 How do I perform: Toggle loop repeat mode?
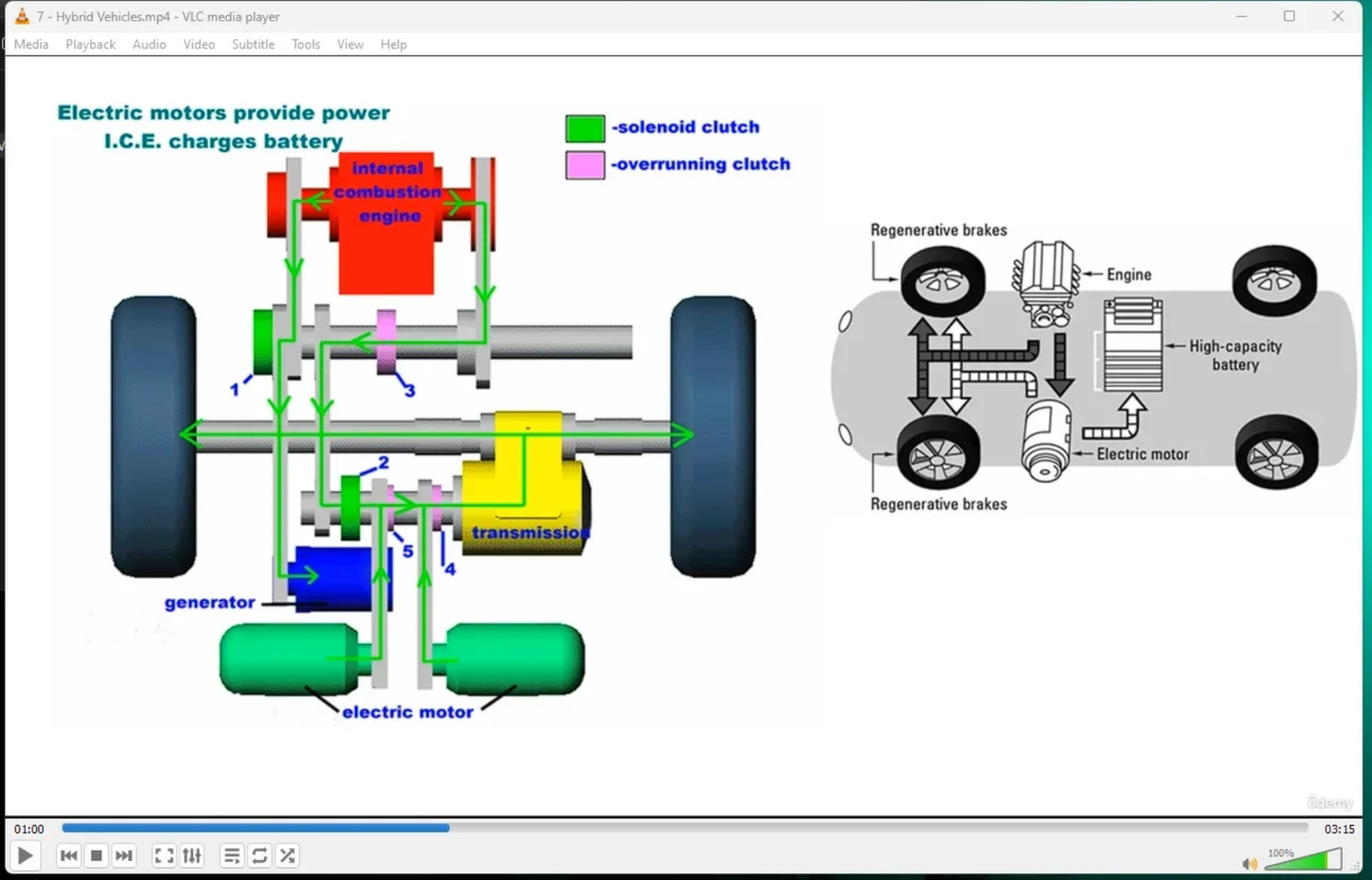[259, 856]
